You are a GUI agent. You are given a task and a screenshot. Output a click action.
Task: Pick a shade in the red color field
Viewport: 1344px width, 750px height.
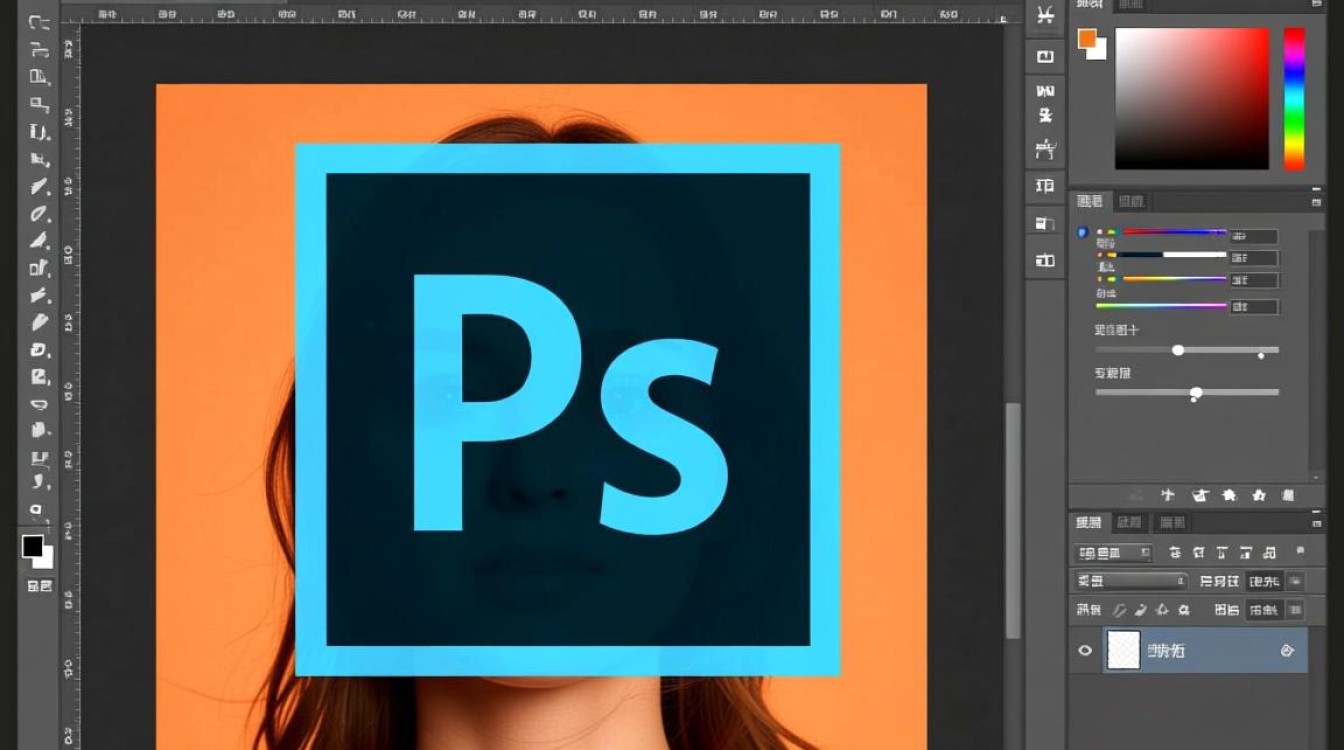(1192, 98)
